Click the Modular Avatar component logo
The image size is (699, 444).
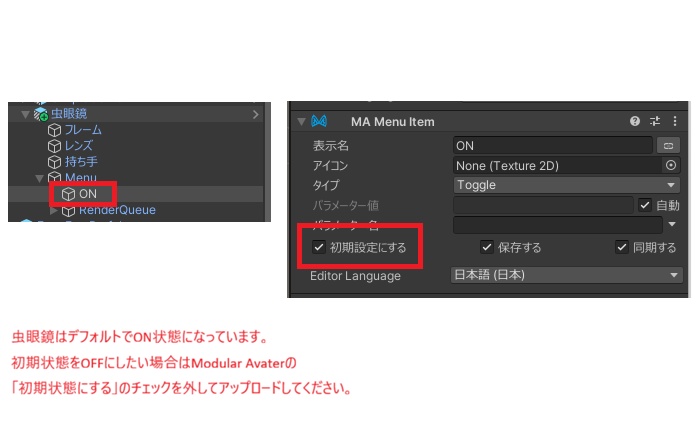(x=319, y=121)
